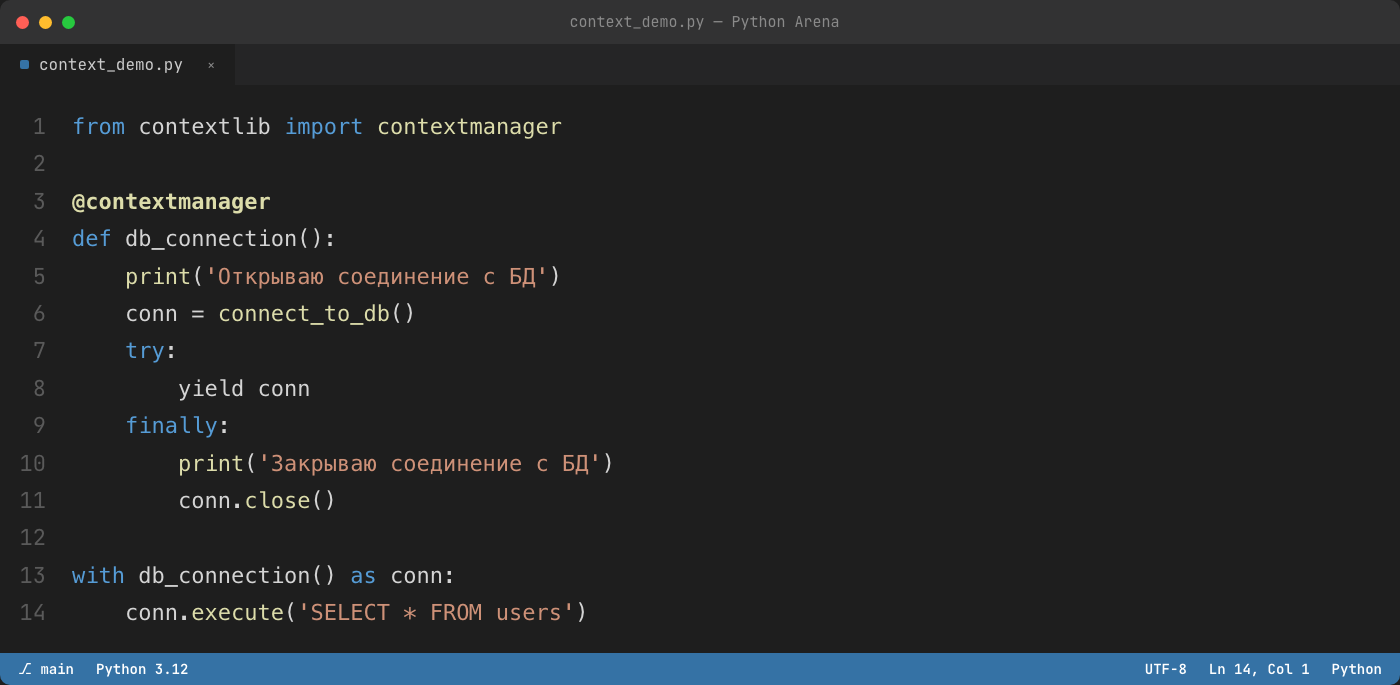
Task: Click the finally keyword
Action: click(171, 426)
